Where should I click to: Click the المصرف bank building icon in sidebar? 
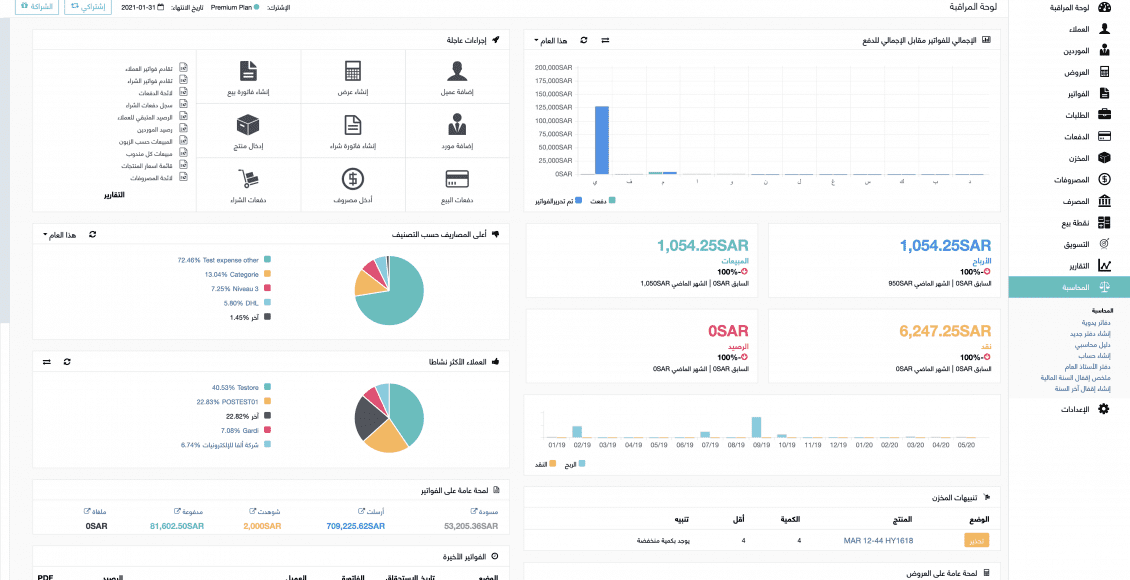click(1103, 201)
